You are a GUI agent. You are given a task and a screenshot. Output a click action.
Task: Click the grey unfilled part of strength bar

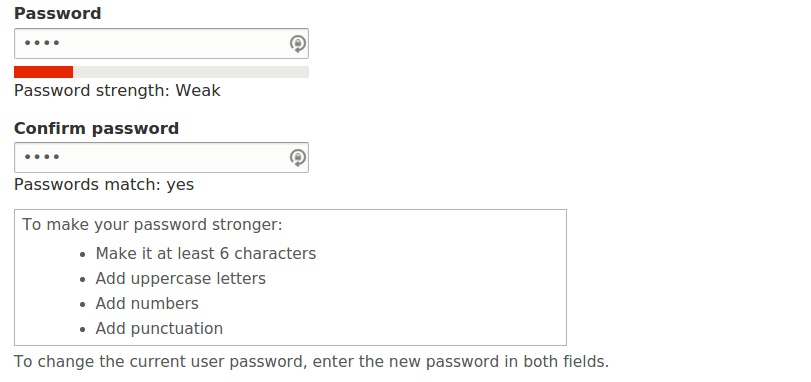(191, 72)
